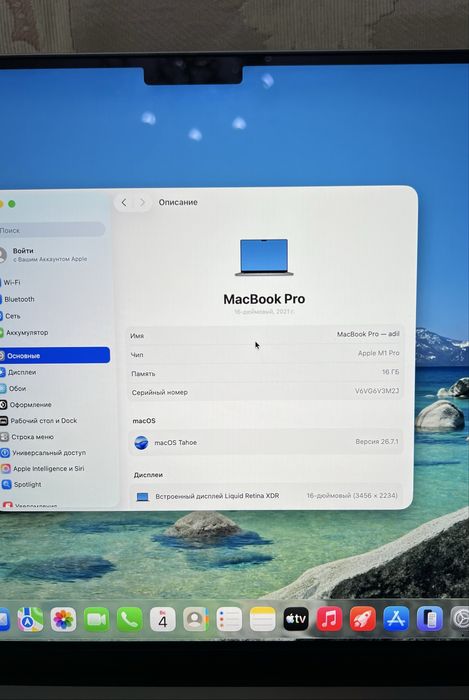Open Сеть settings
The height and width of the screenshot is (700, 469).
[12, 316]
